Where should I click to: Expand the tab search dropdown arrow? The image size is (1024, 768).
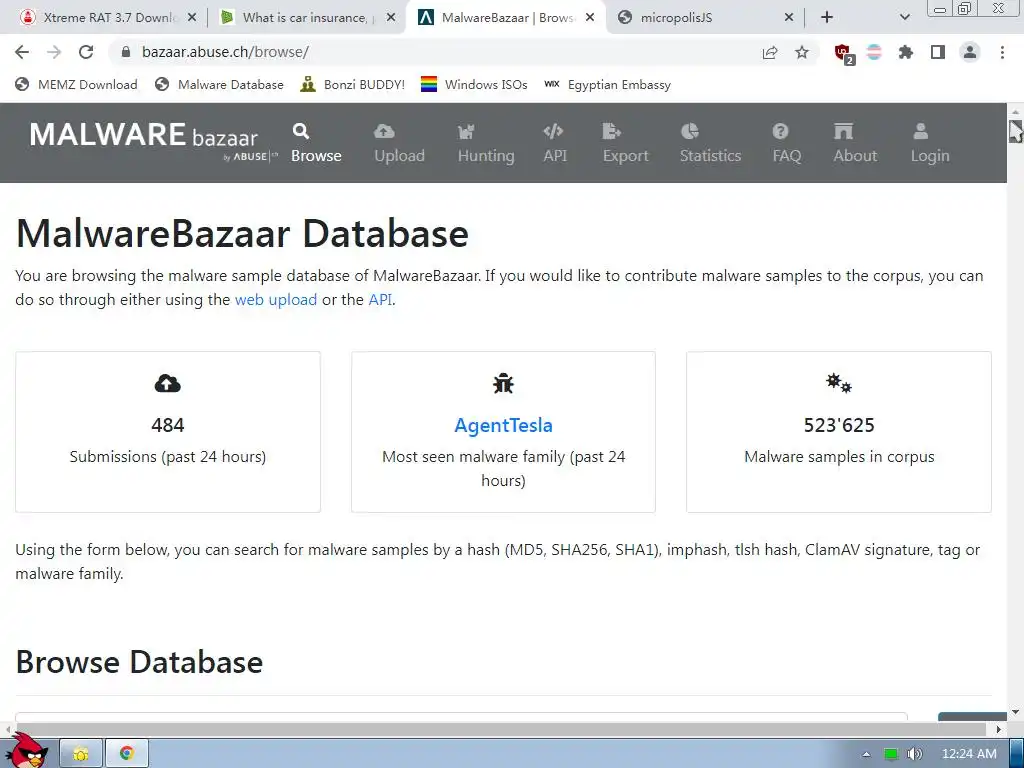[904, 18]
